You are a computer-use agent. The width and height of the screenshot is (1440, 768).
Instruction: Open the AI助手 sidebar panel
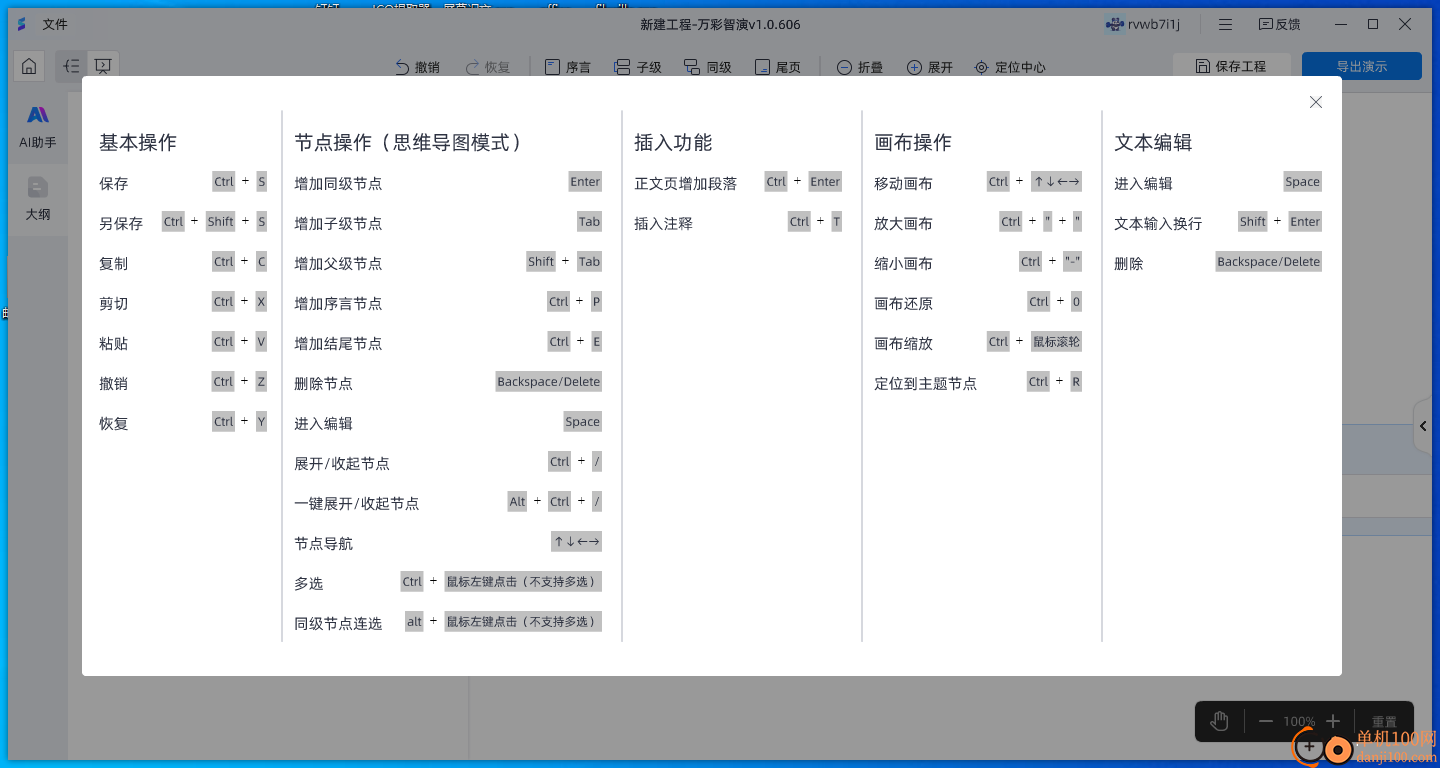coord(38,127)
